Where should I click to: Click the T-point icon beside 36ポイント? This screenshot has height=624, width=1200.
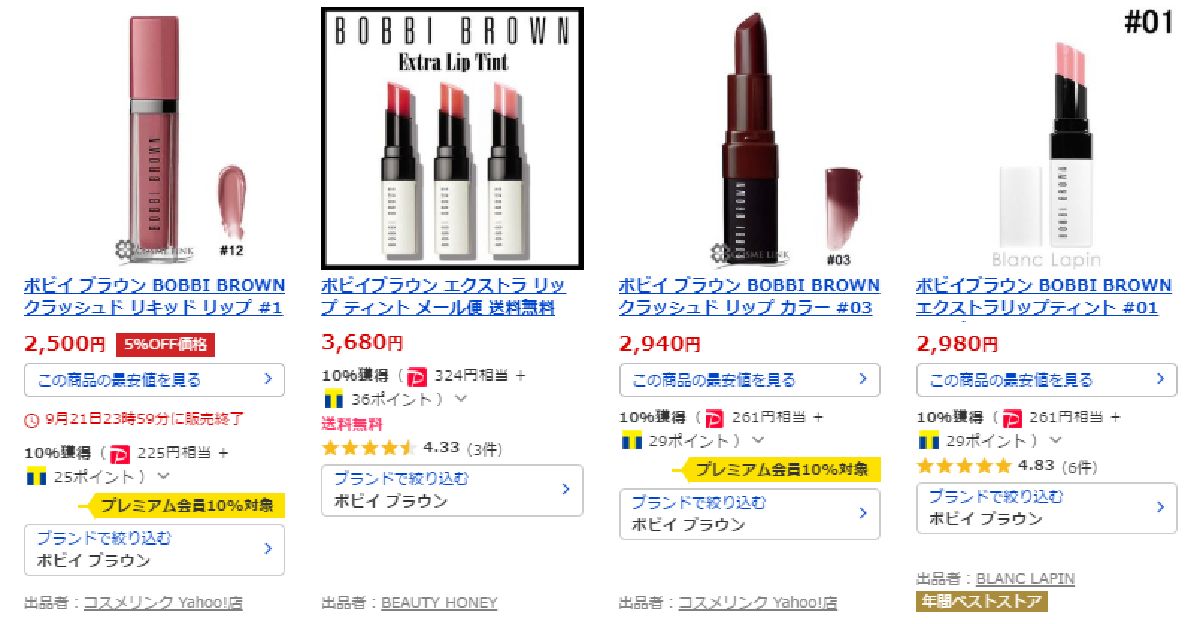click(x=332, y=399)
